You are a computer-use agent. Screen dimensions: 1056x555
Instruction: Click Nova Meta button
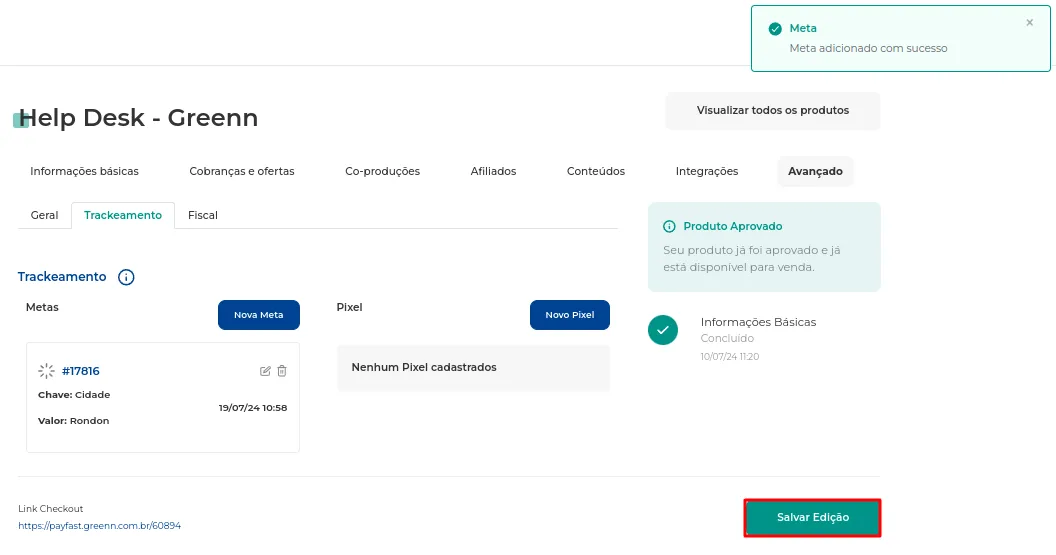(259, 315)
